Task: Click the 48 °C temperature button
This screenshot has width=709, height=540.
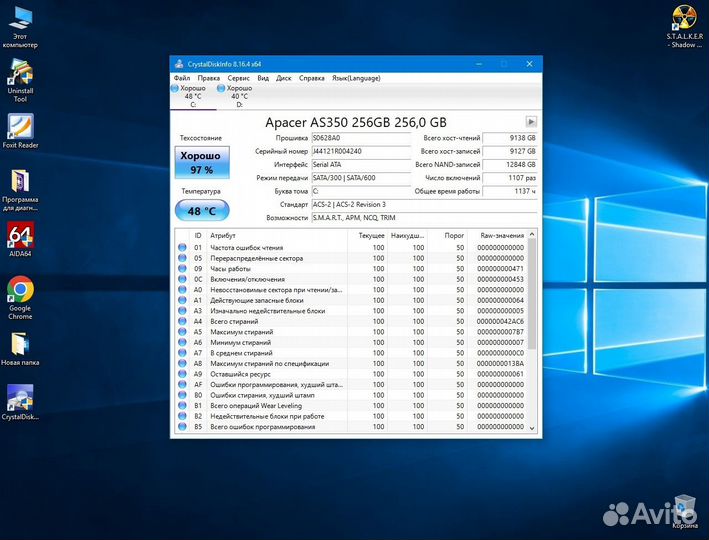Action: click(202, 211)
